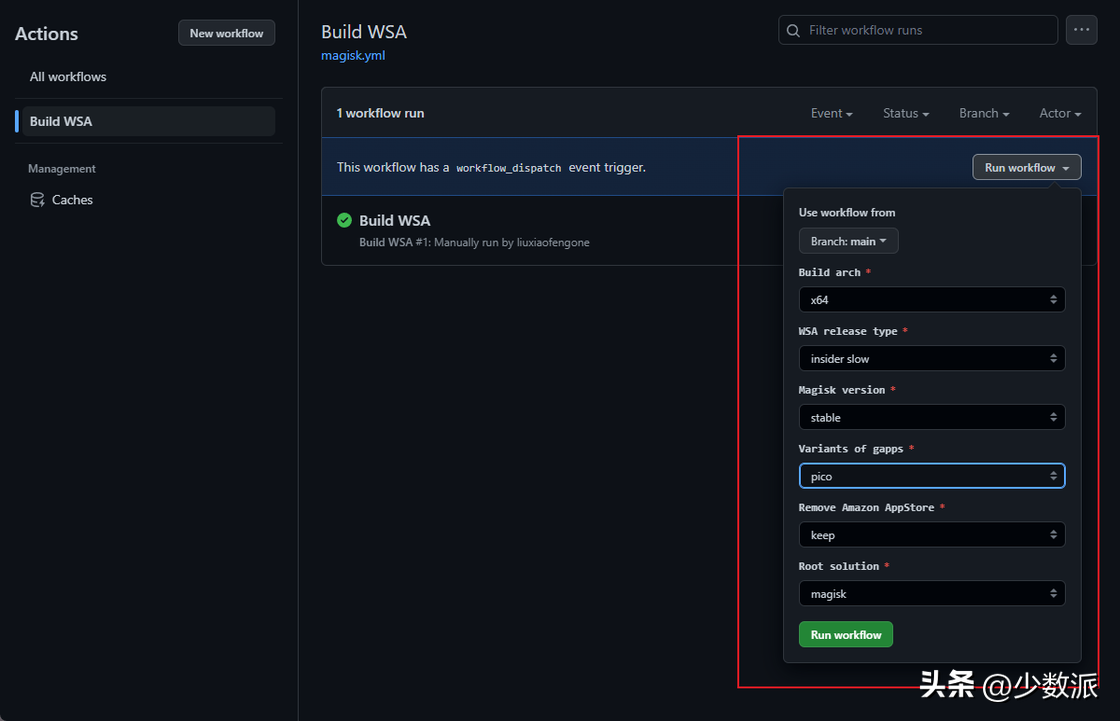
Task: Open Remove Amazon AppStore dropdown
Action: (x=931, y=535)
